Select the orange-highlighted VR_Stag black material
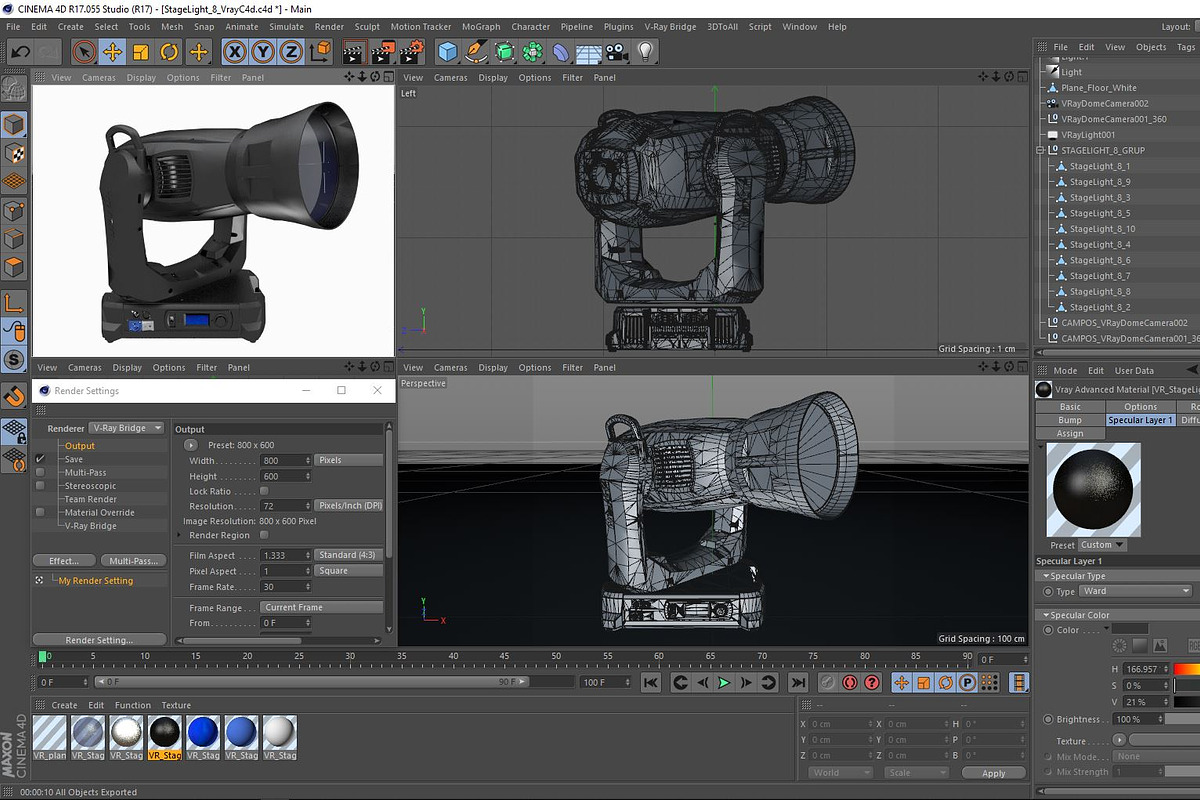Viewport: 1200px width, 800px height. coord(165,738)
